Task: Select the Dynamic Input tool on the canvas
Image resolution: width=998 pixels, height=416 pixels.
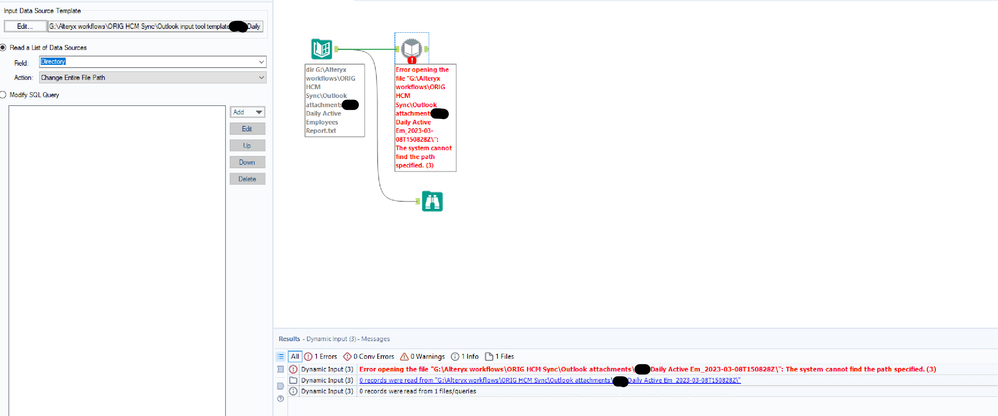Action: coord(412,49)
